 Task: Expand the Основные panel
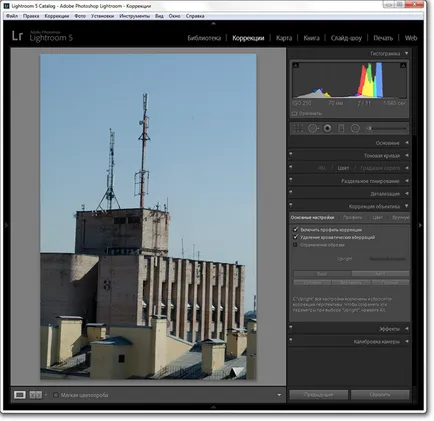point(407,143)
